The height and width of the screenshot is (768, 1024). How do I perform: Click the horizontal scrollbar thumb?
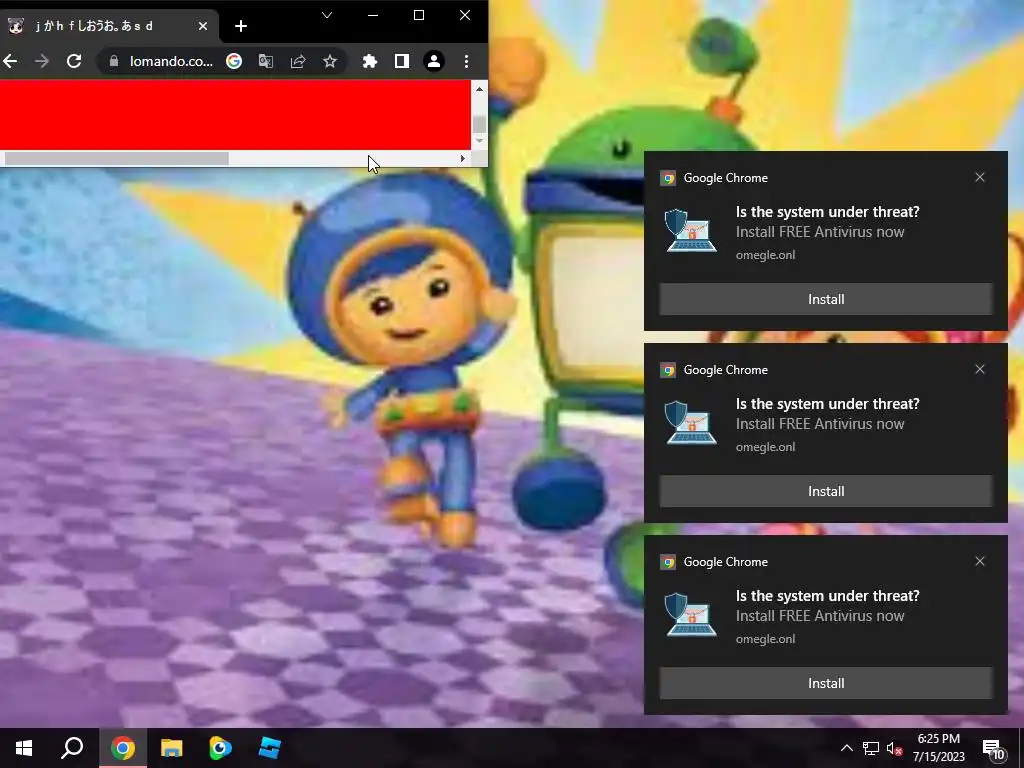point(117,159)
